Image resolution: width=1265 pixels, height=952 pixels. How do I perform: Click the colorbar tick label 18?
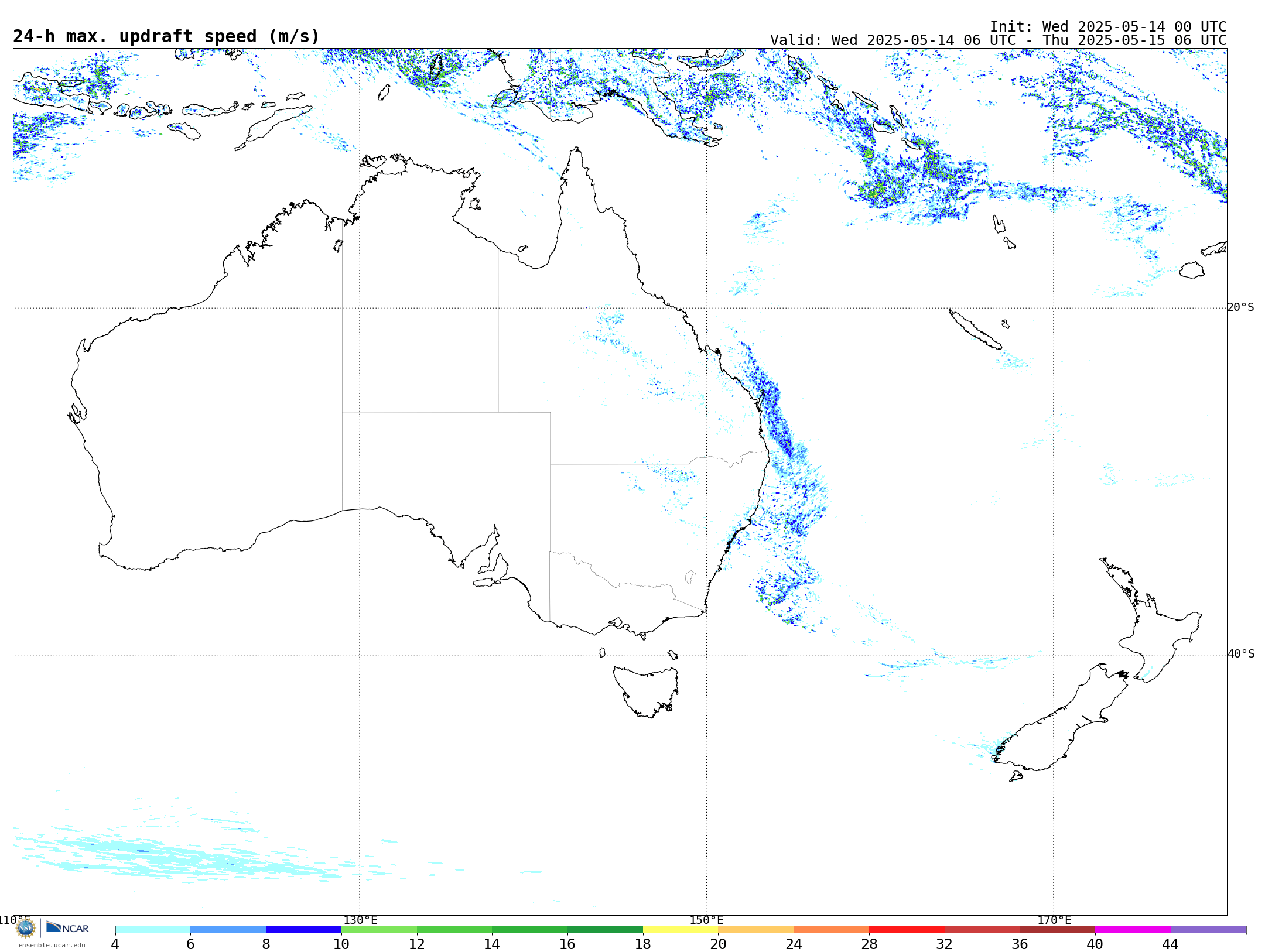pos(643,944)
